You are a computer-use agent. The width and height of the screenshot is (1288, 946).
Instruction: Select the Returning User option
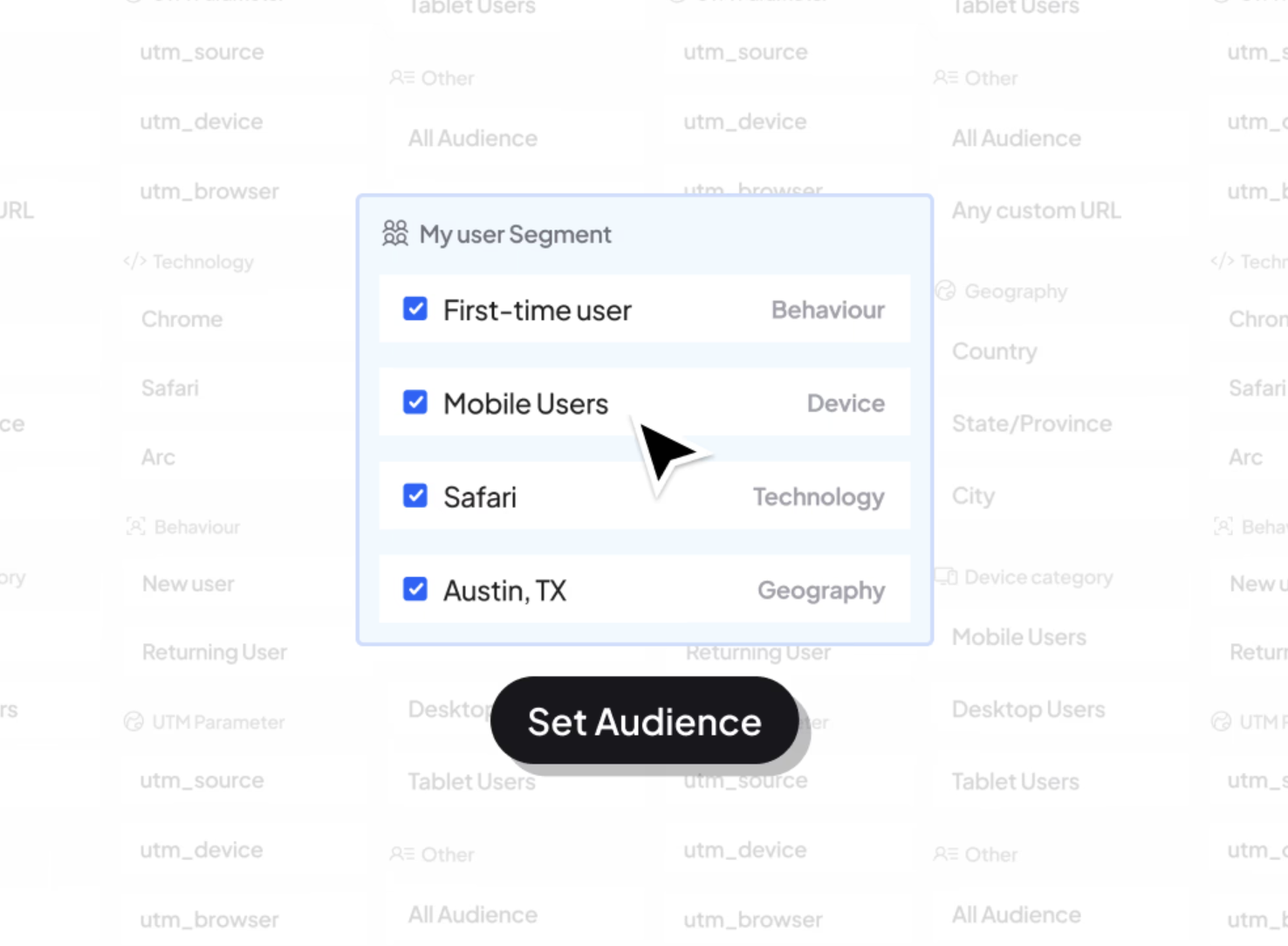click(x=214, y=652)
